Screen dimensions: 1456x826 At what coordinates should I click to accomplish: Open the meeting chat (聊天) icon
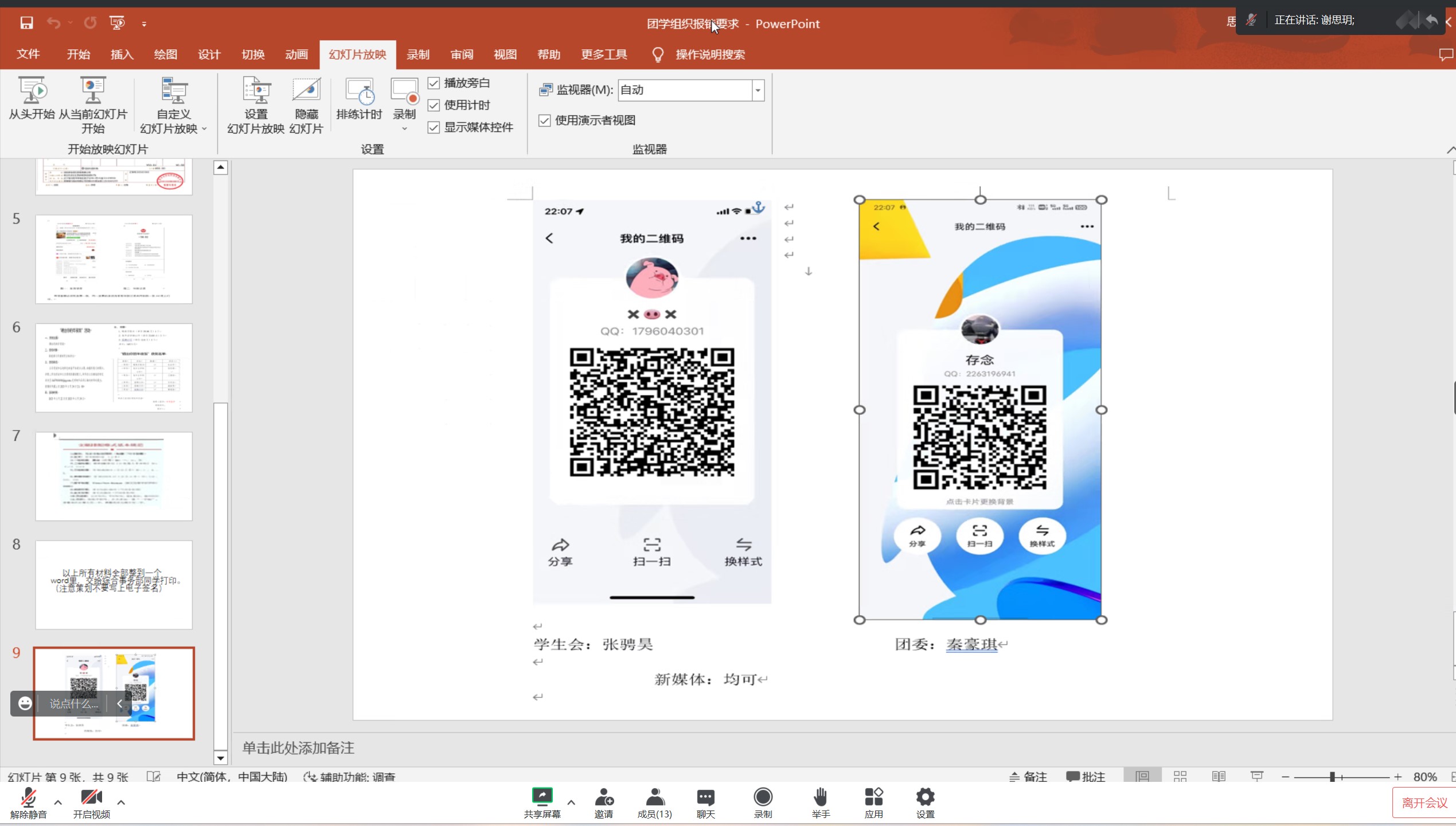705,797
